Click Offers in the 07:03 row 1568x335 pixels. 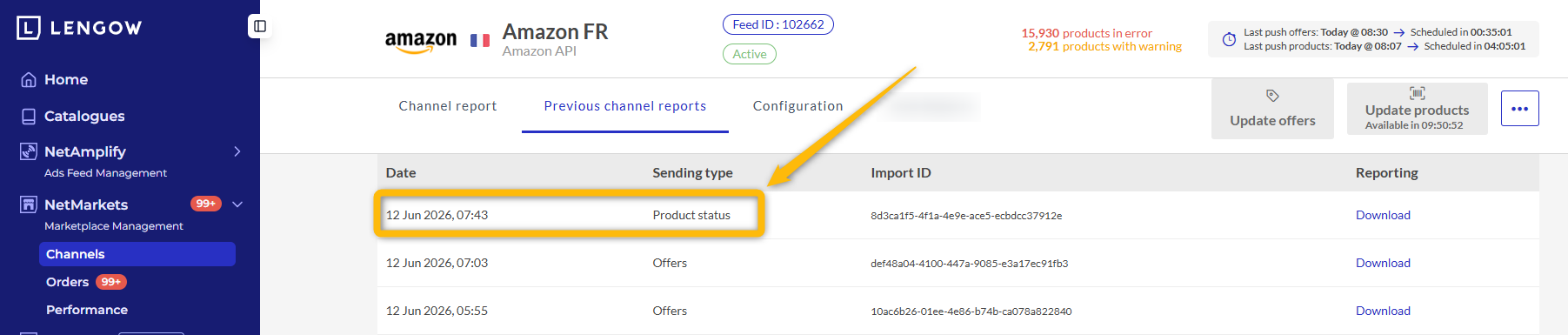tap(670, 264)
